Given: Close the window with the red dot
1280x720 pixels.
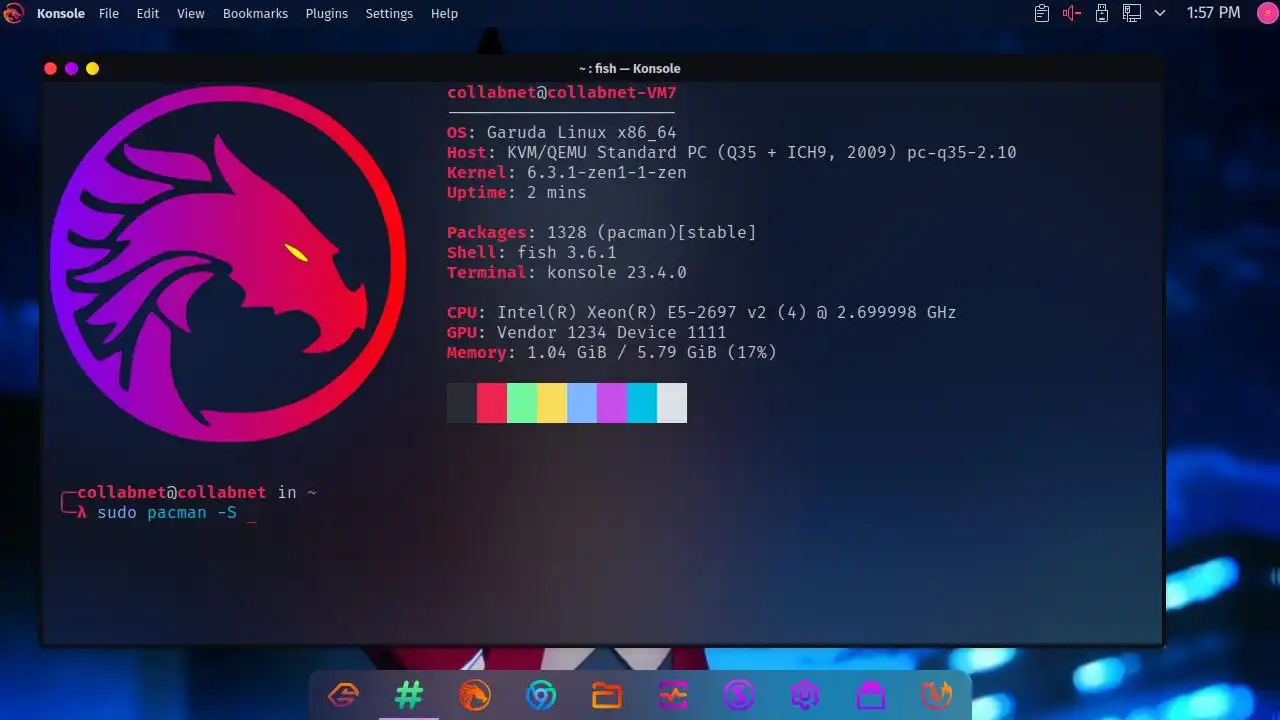Looking at the screenshot, I should point(51,68).
